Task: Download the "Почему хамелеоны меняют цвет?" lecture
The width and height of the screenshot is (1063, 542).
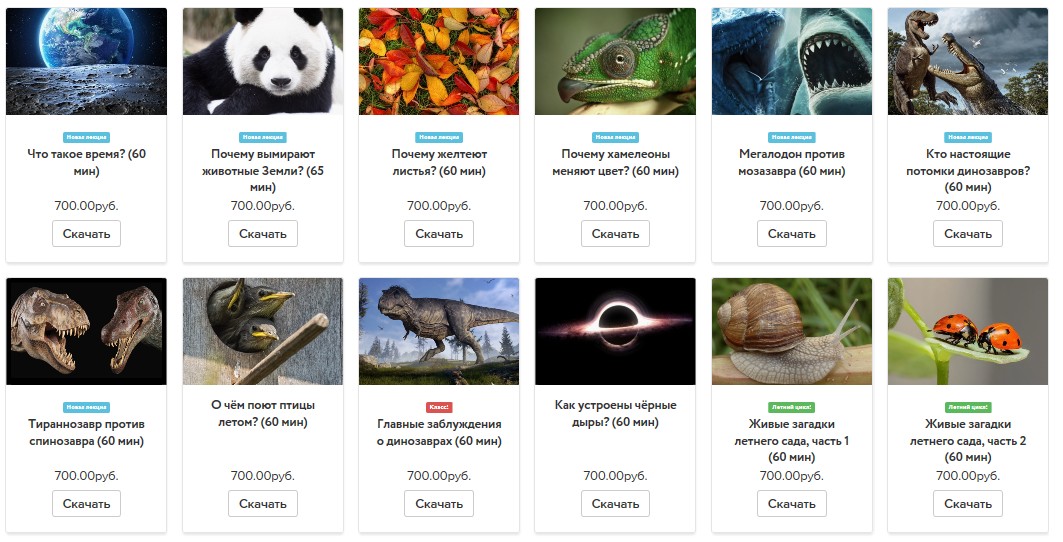Action: point(615,234)
